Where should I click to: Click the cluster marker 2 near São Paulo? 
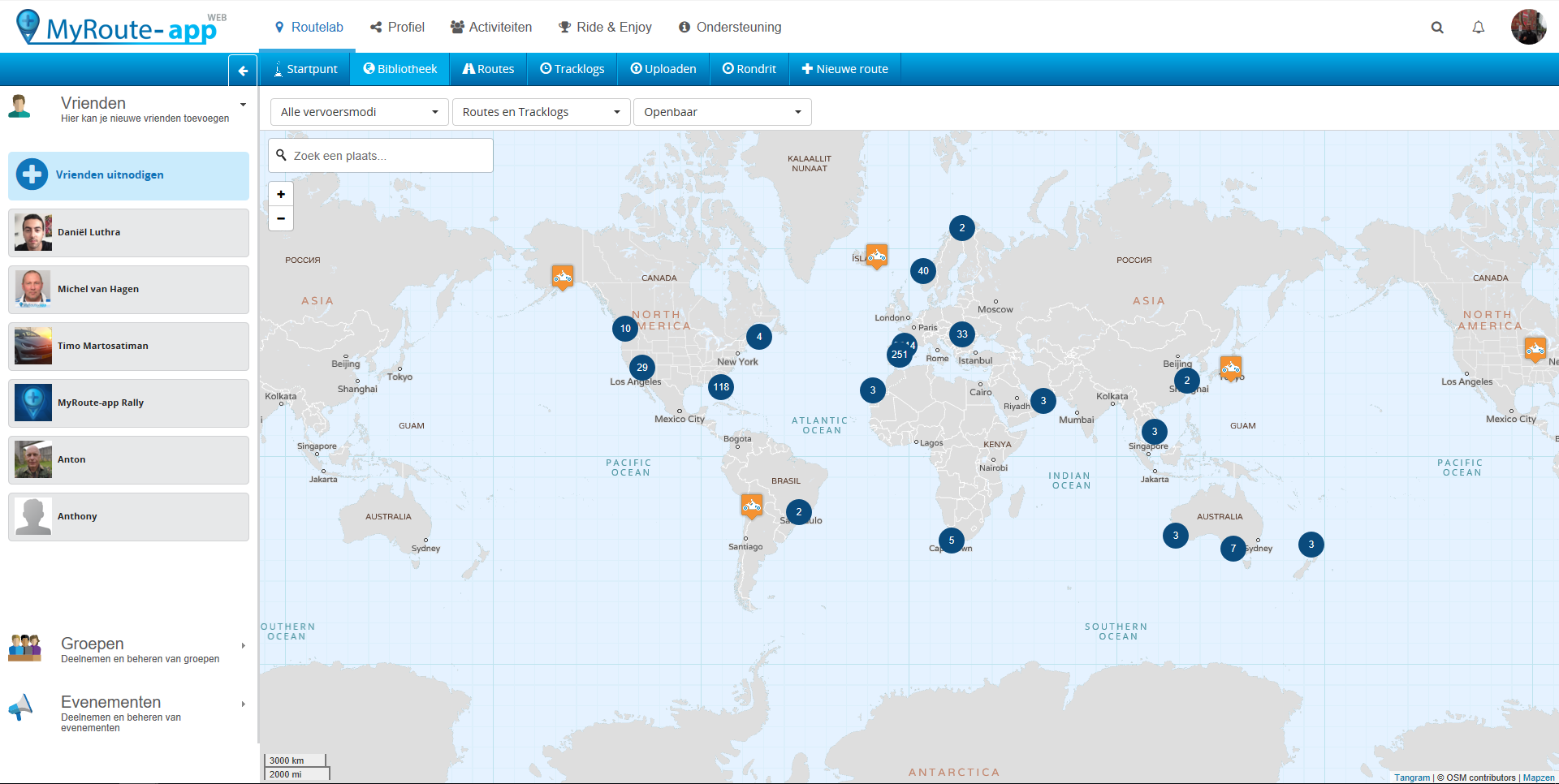tap(799, 512)
